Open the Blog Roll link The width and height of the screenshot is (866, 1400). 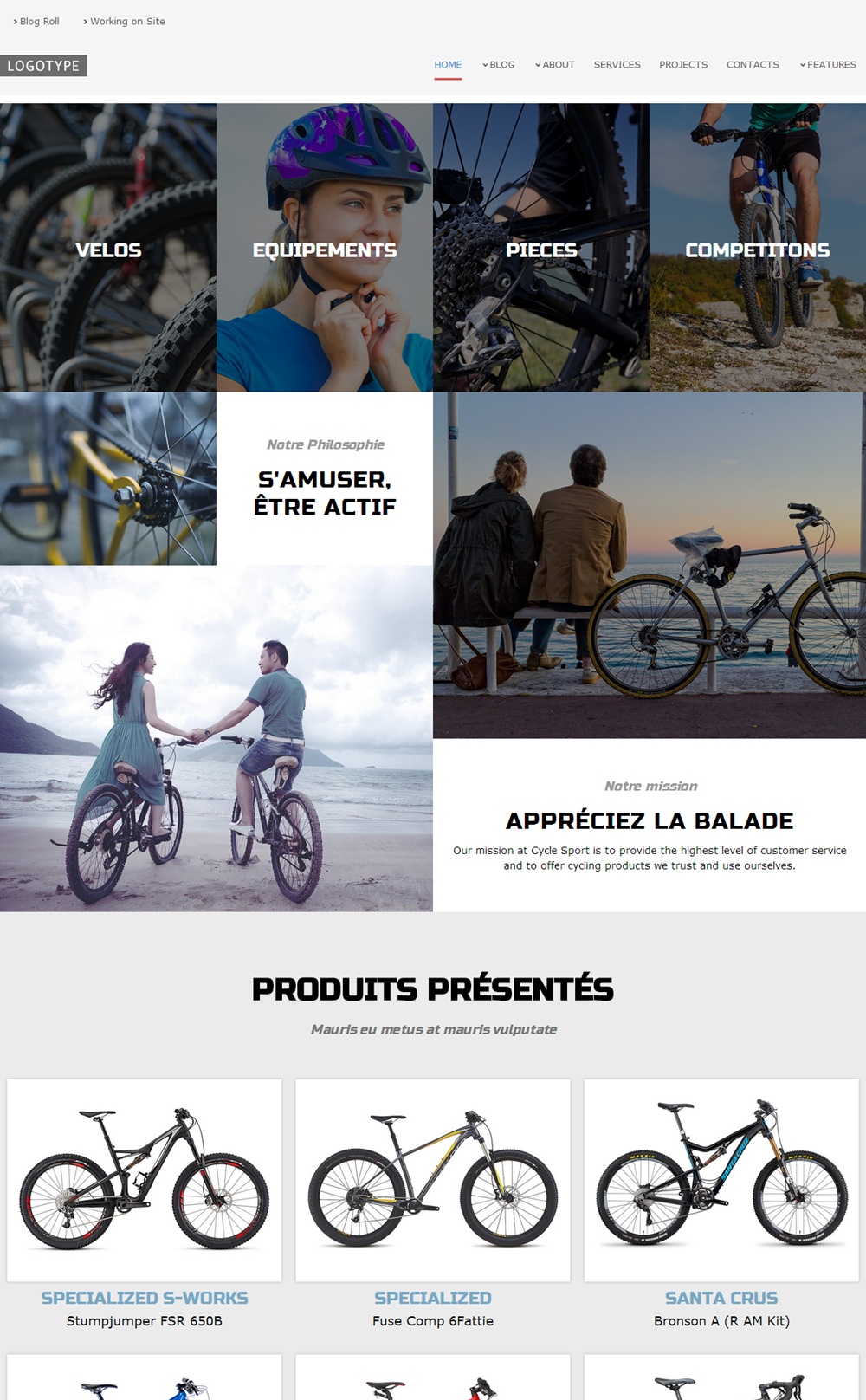click(x=36, y=22)
